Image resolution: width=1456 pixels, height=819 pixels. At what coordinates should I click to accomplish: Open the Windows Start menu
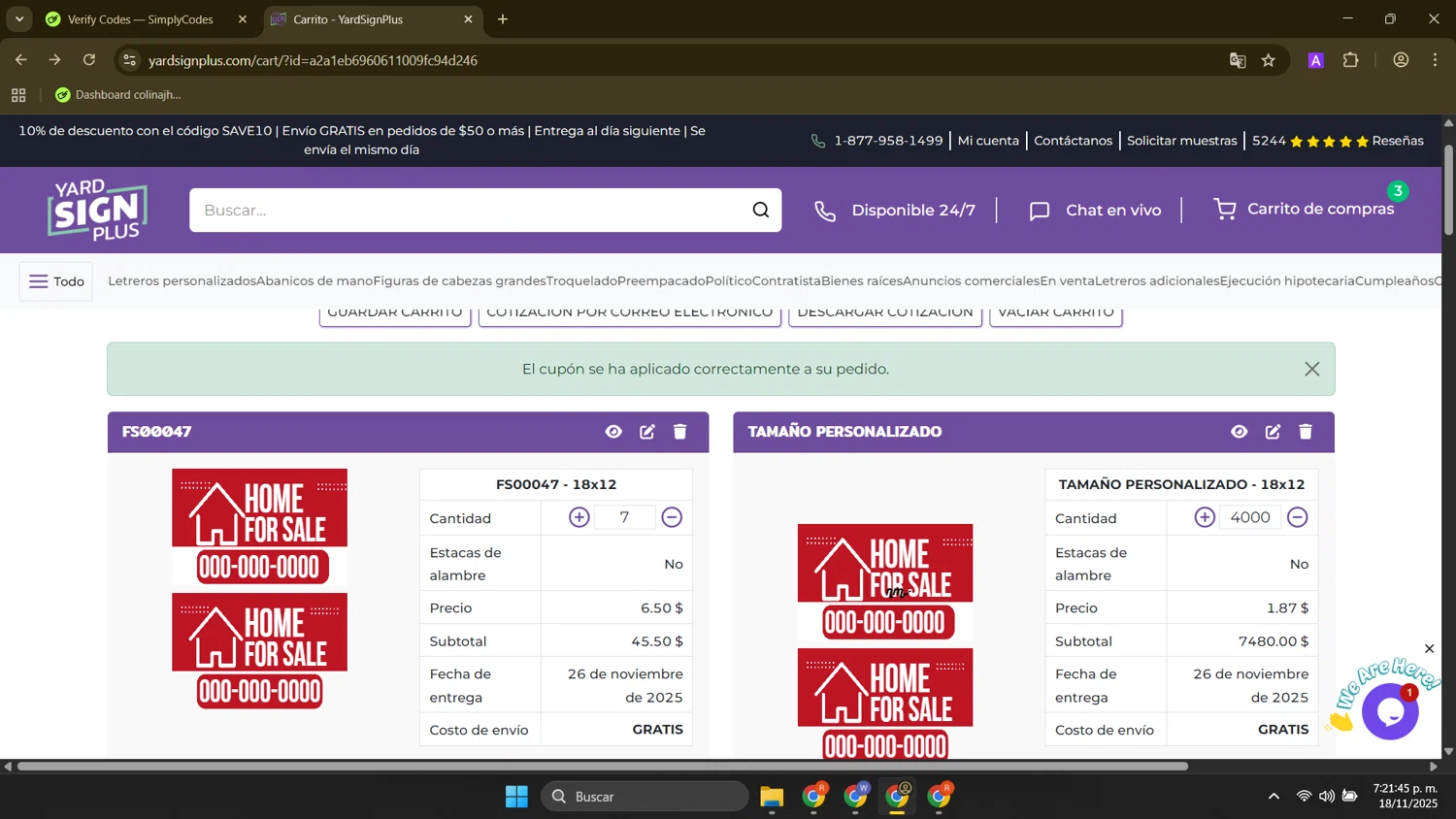coord(516,797)
